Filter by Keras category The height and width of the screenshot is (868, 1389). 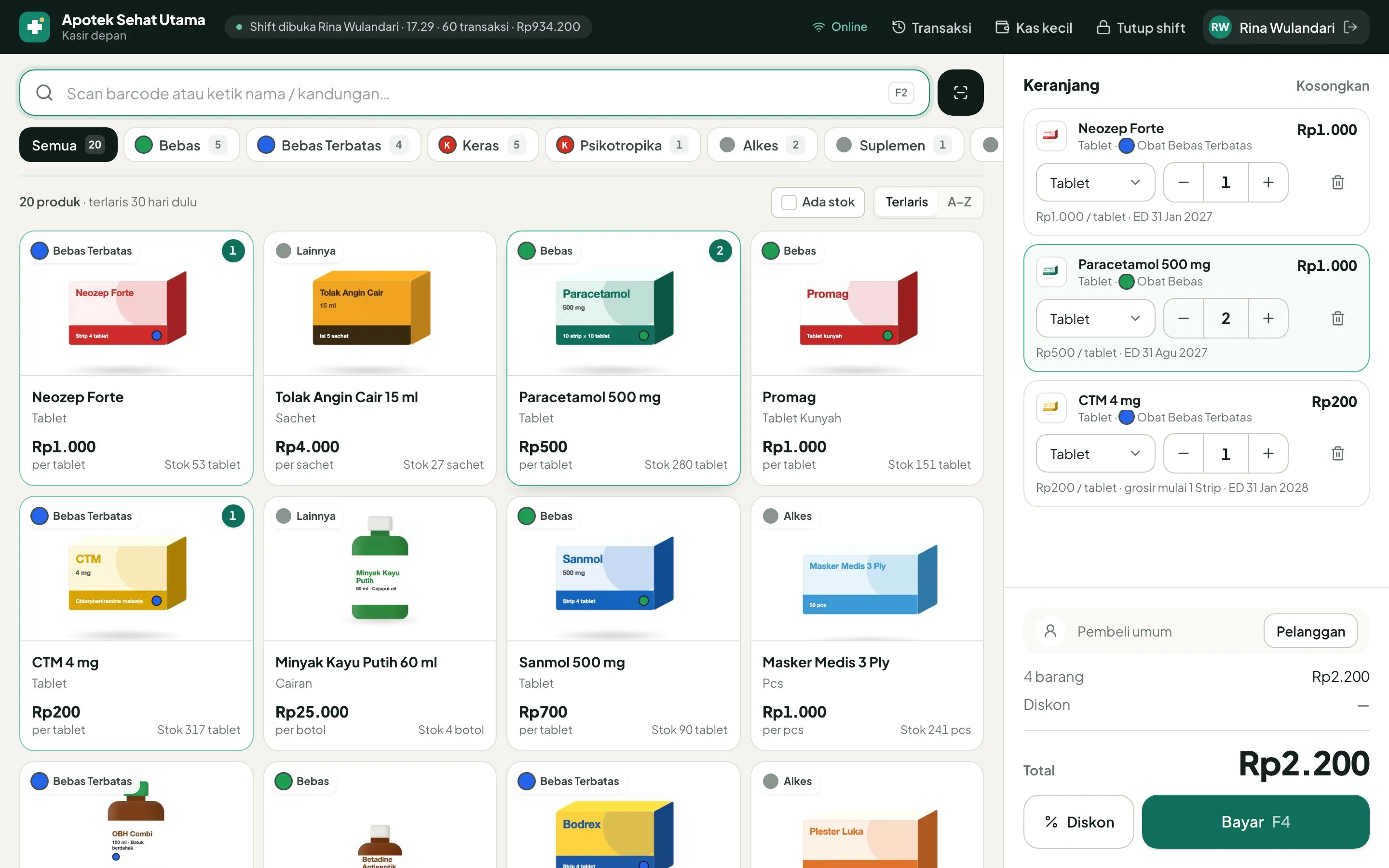tap(483, 145)
